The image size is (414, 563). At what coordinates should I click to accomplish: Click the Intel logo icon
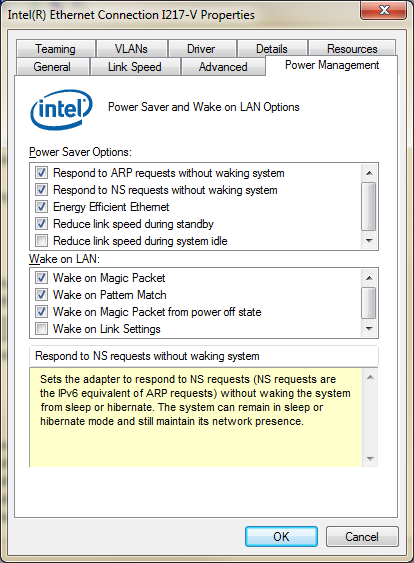click(x=61, y=109)
